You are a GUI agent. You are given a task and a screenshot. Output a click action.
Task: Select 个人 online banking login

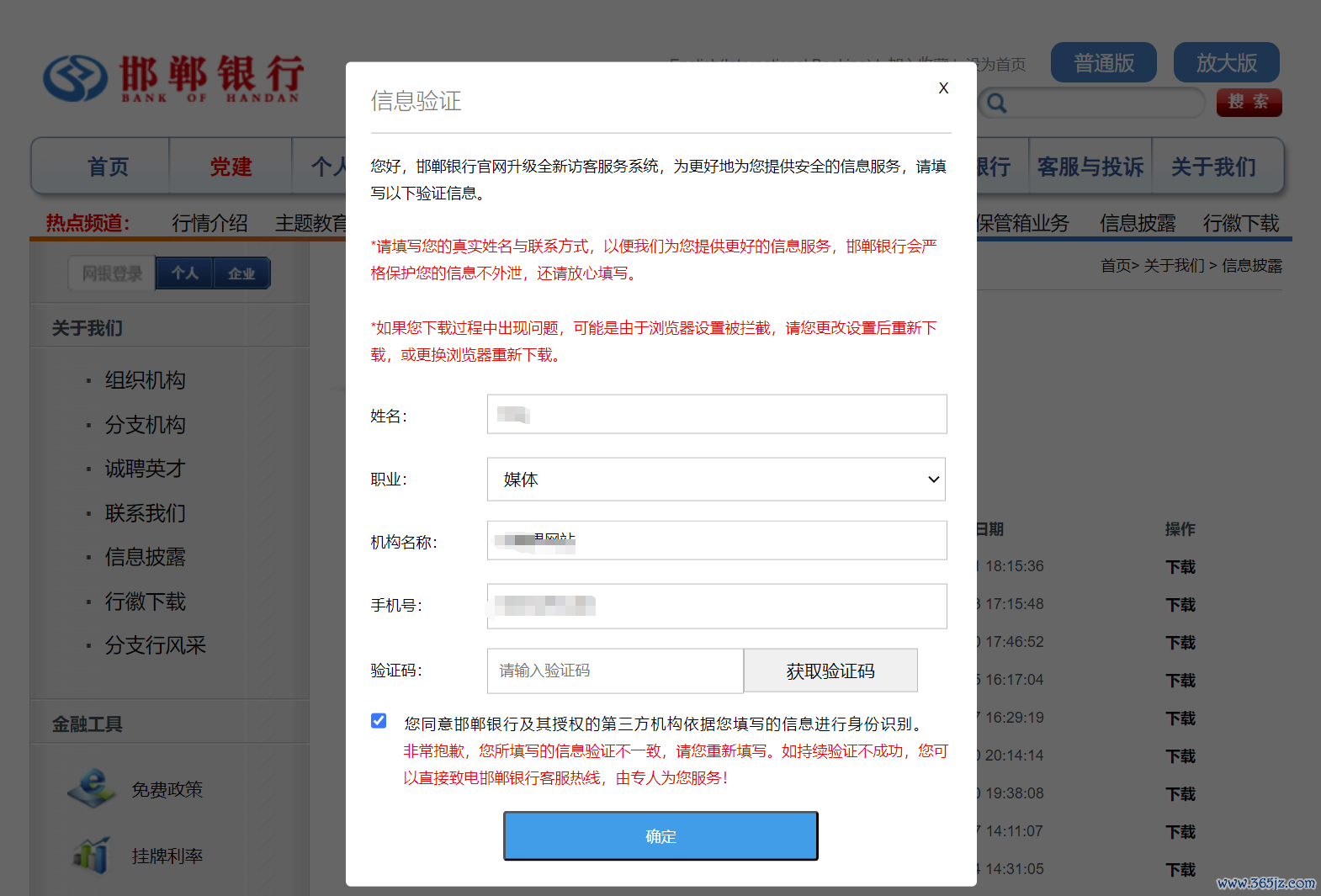click(184, 273)
